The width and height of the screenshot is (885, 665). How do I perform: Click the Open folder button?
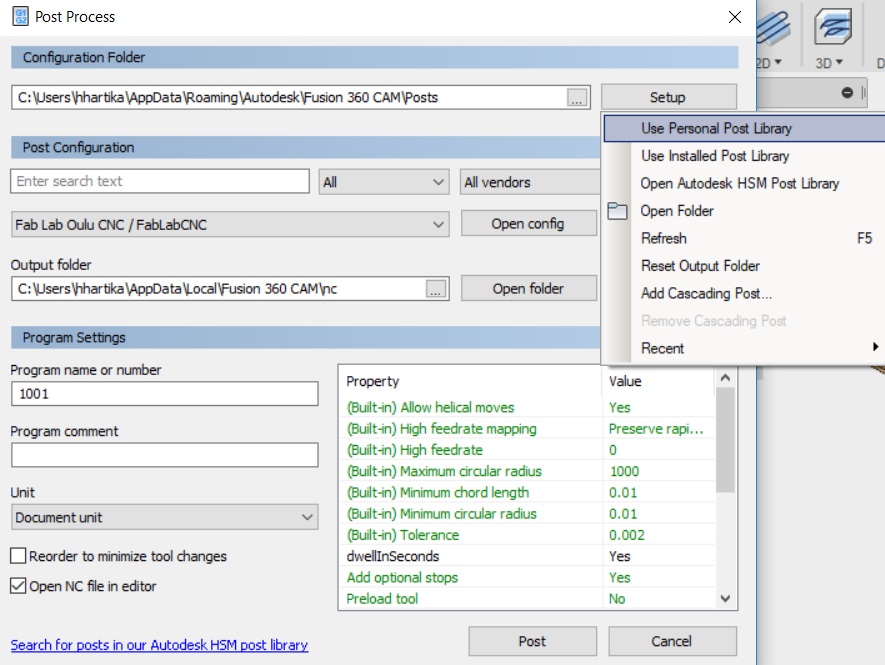click(x=528, y=288)
